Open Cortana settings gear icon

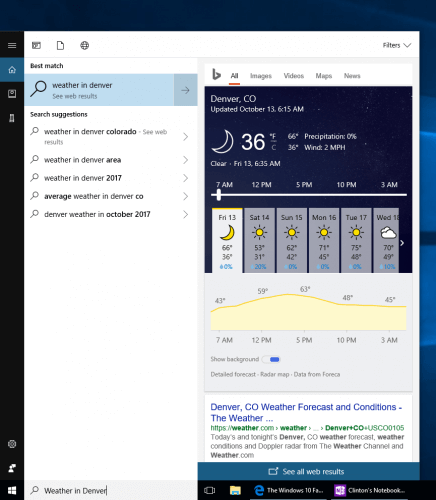(x=12, y=444)
